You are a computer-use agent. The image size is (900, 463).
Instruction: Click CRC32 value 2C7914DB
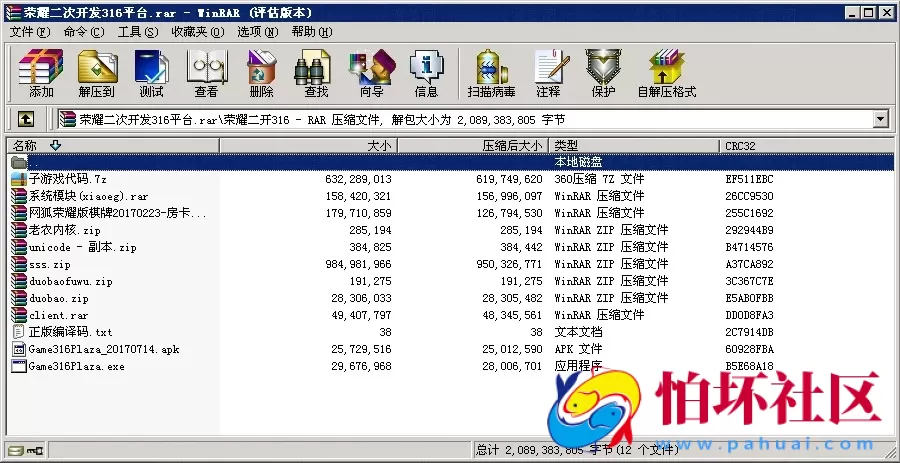pyautogui.click(x=749, y=332)
